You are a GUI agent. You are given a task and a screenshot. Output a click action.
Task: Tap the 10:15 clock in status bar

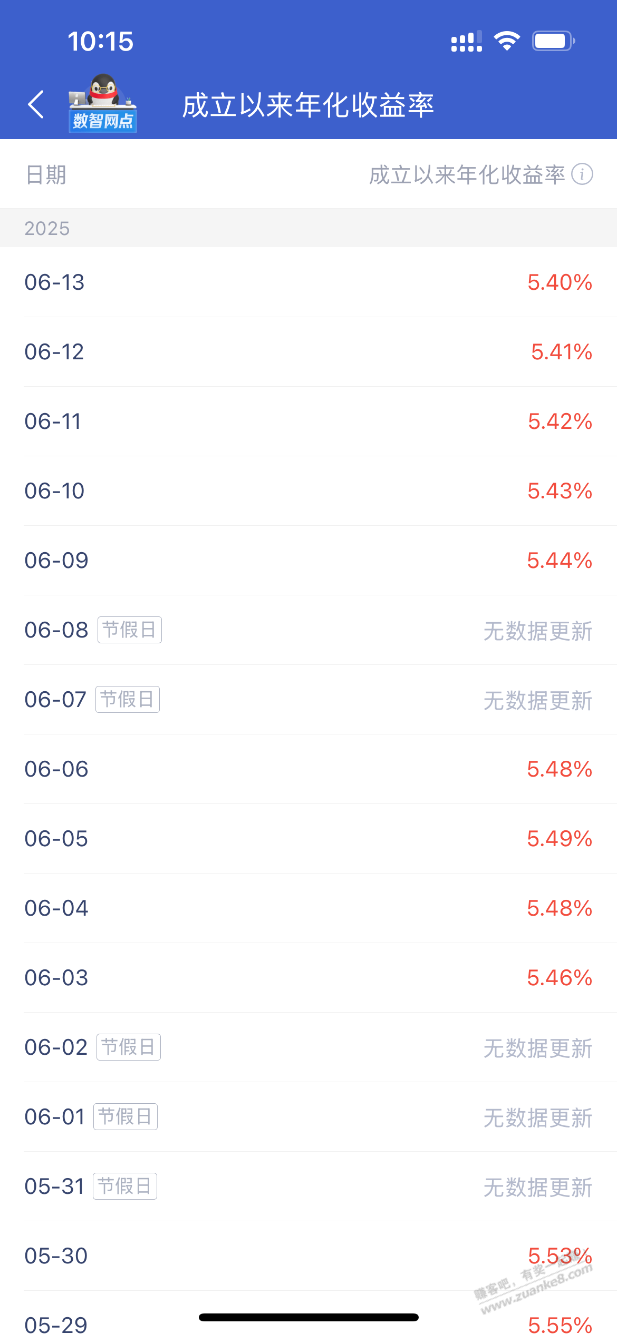click(100, 41)
